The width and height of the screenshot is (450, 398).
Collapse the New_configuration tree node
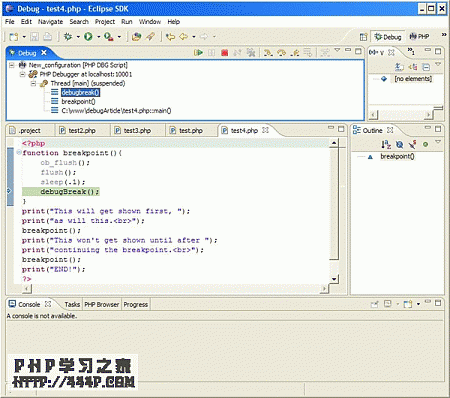[12, 65]
